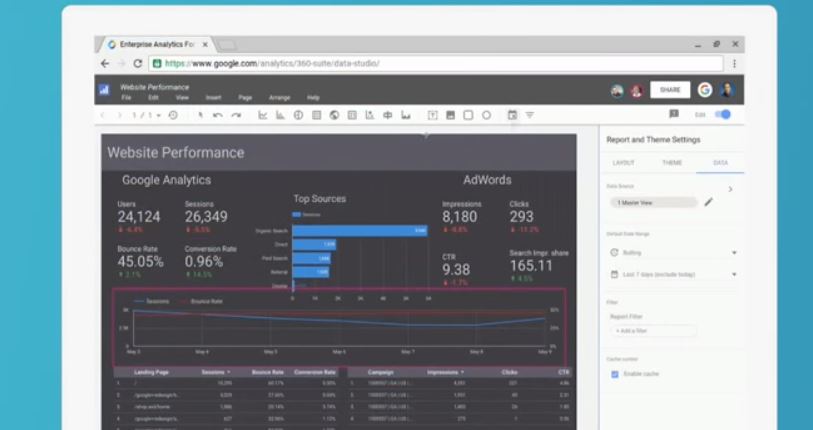Add a date range control
This screenshot has height=430, width=813.
[x=512, y=115]
